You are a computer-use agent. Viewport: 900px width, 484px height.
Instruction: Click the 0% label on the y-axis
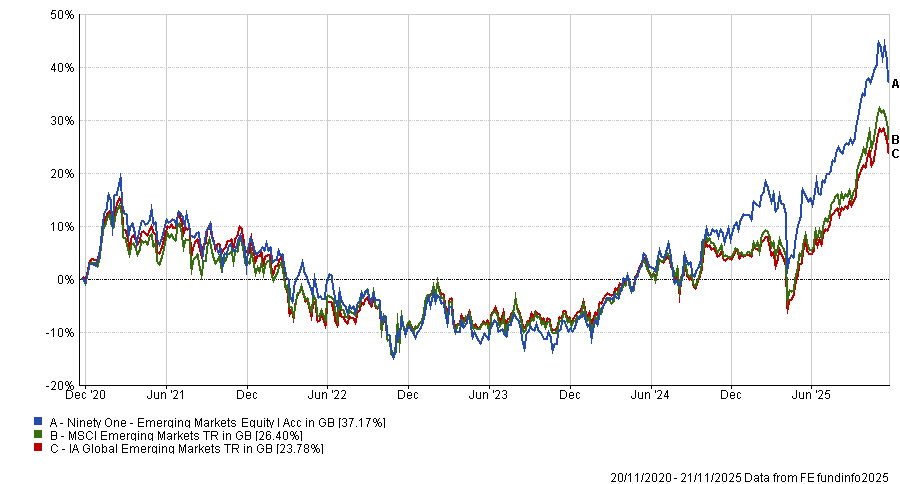click(x=65, y=279)
